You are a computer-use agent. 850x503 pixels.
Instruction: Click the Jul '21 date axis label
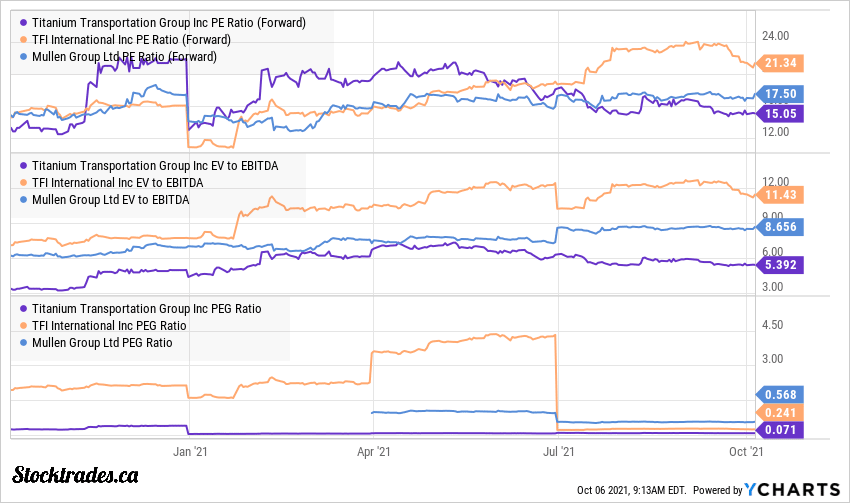click(560, 452)
